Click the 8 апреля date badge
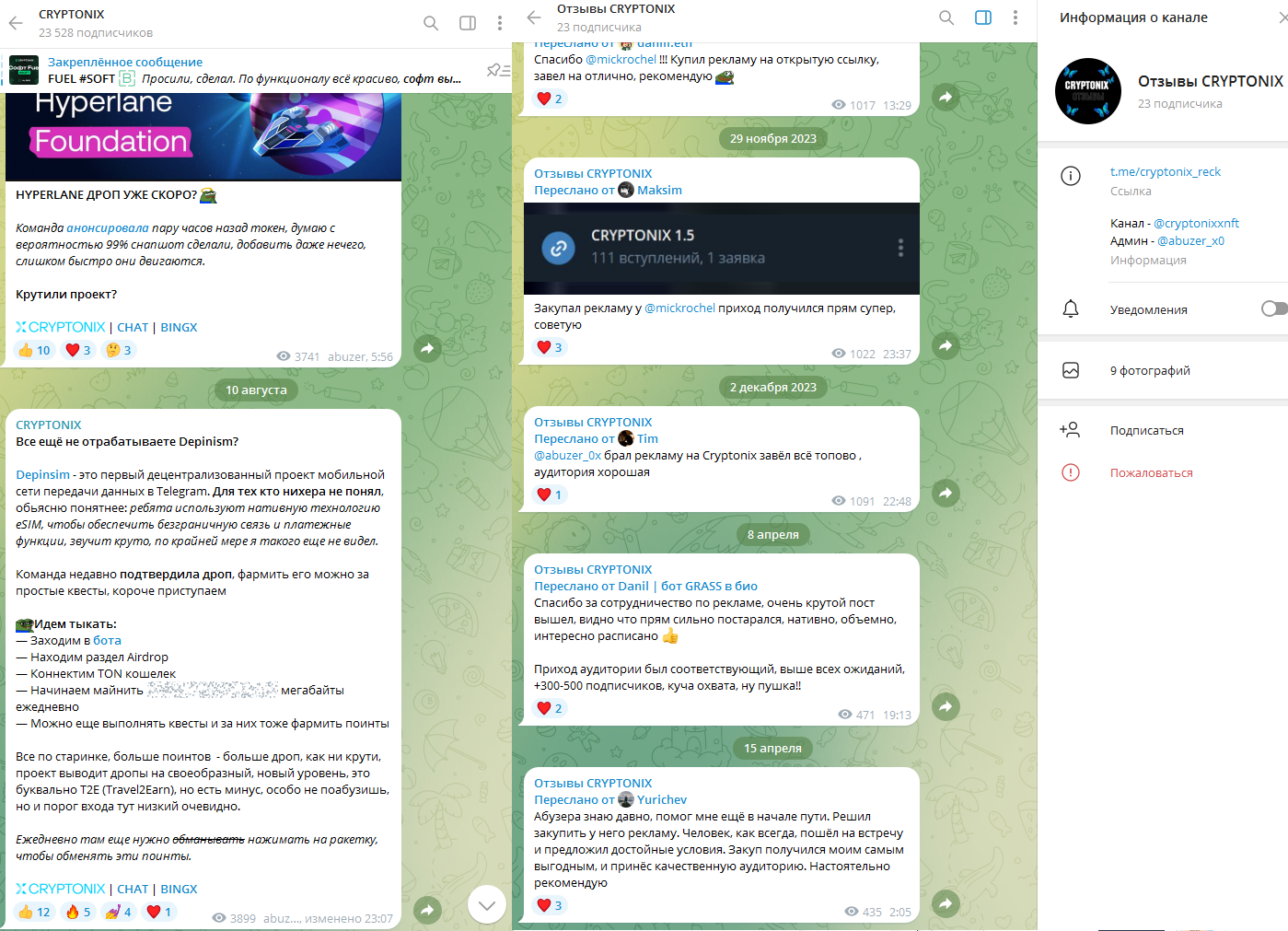 coord(773,534)
